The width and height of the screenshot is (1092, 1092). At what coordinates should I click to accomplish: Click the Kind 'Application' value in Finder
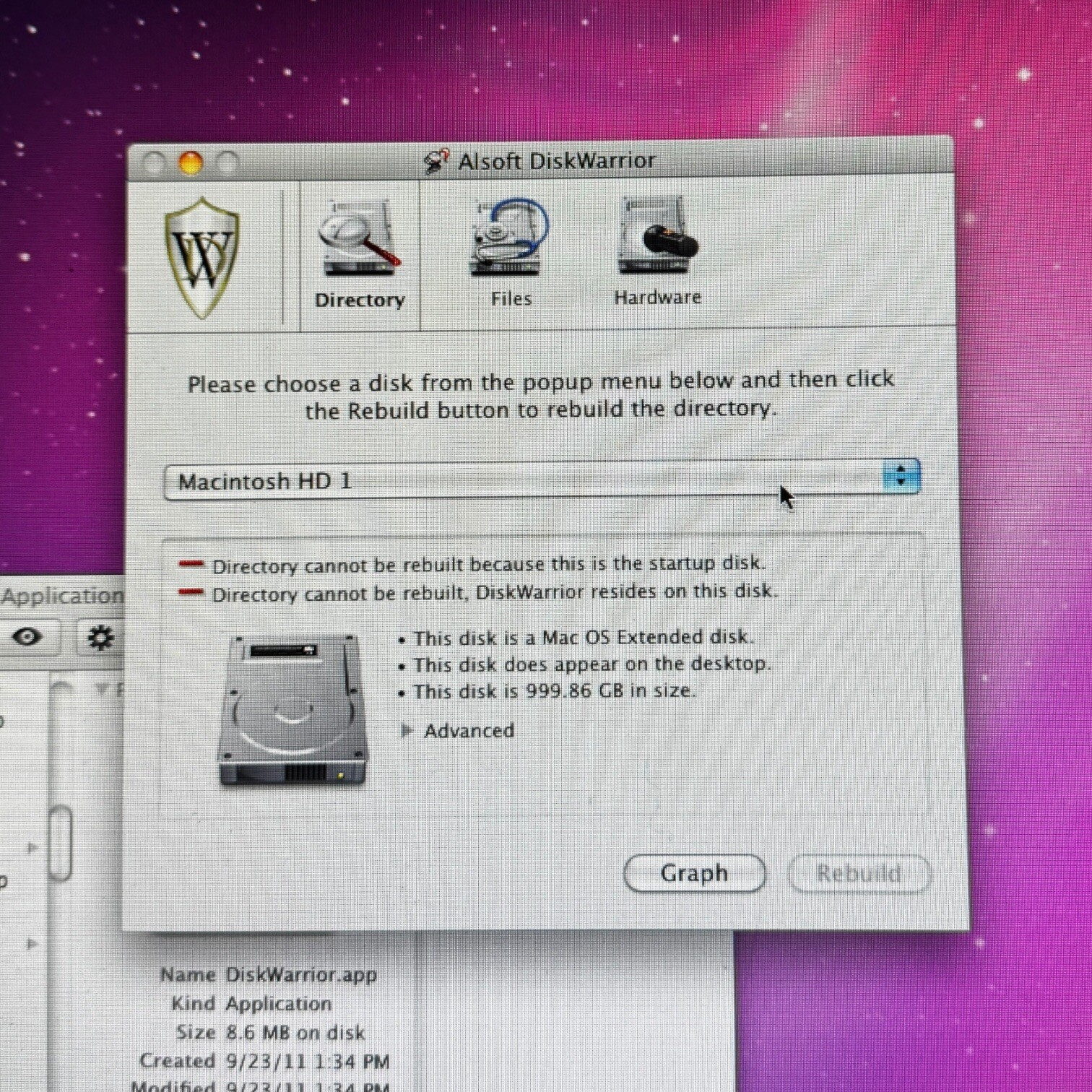click(x=278, y=1004)
